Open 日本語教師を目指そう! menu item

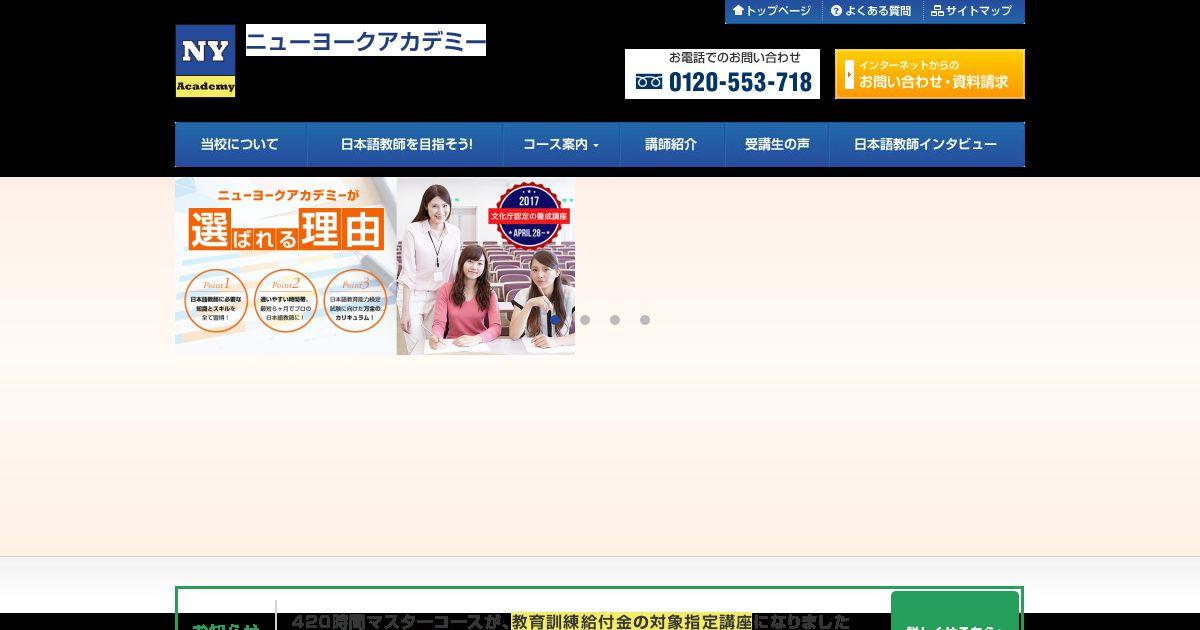[406, 144]
